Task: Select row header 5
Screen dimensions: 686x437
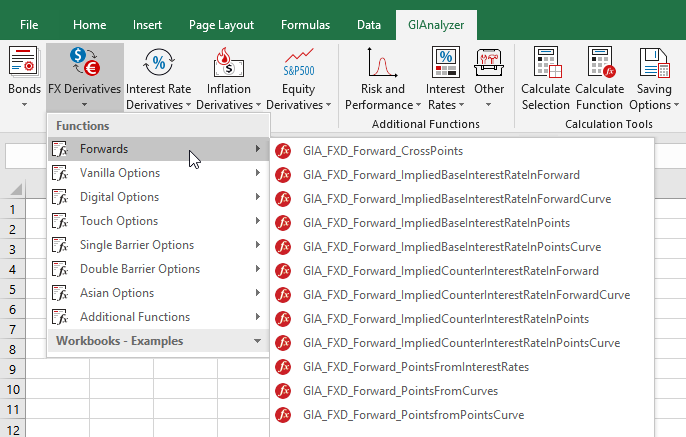Action: click(13, 290)
